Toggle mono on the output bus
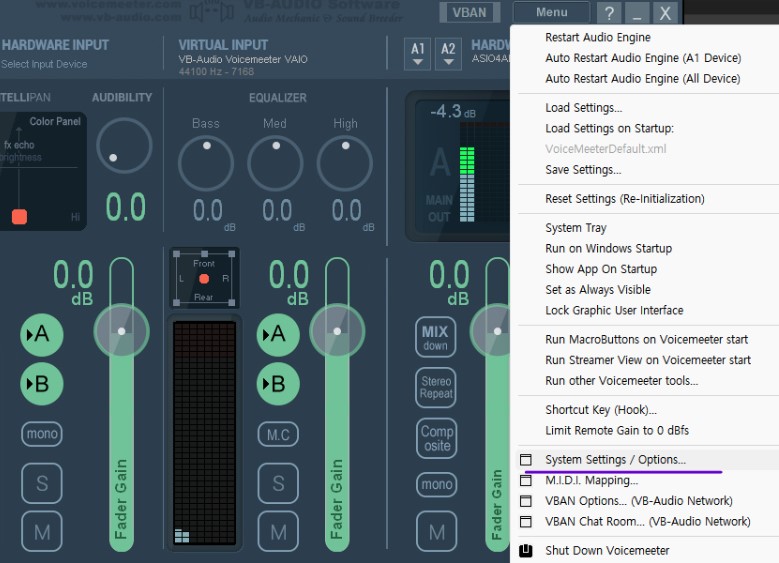The width and height of the screenshot is (779, 563). point(436,484)
